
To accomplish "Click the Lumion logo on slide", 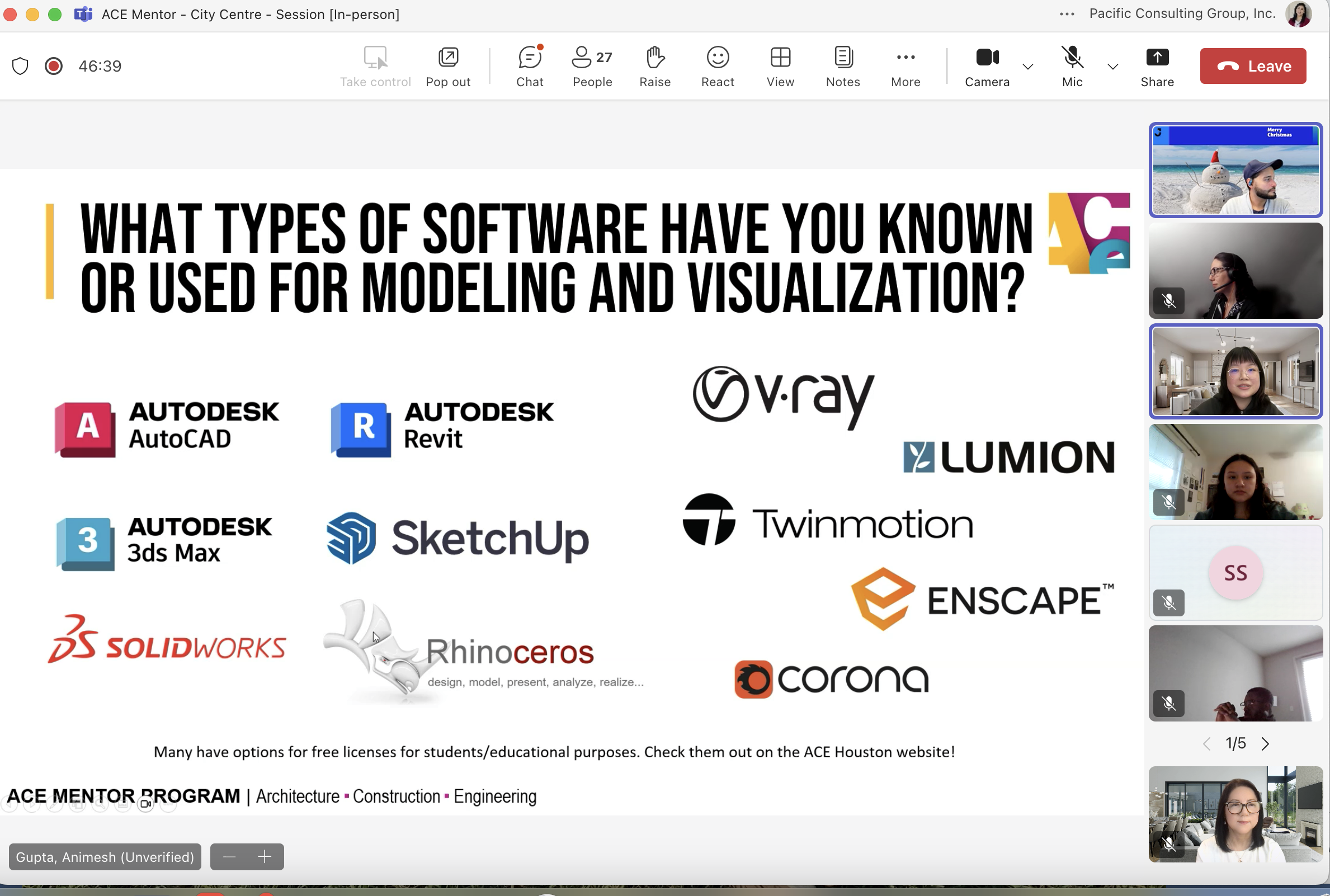I will 1008,456.
